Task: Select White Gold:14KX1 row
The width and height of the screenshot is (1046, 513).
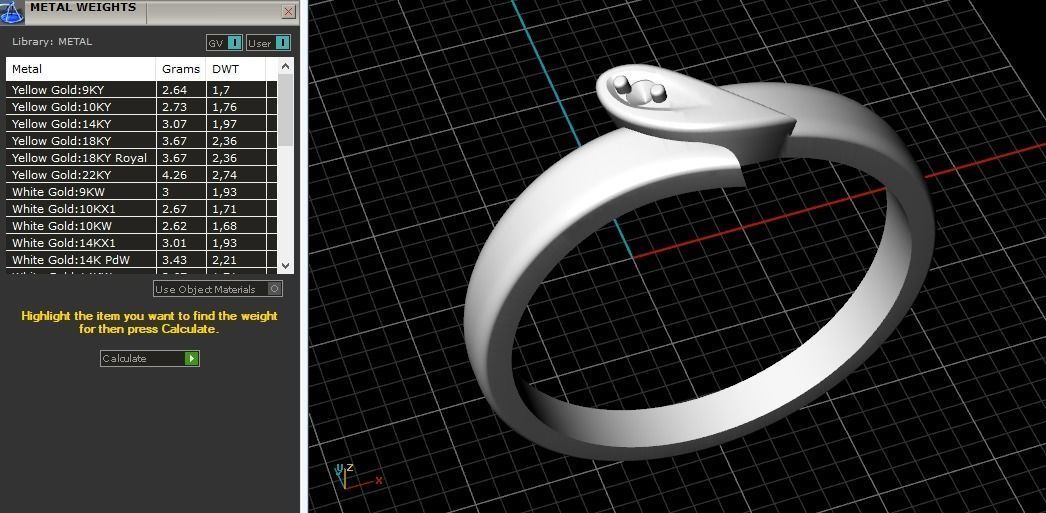Action: (141, 243)
